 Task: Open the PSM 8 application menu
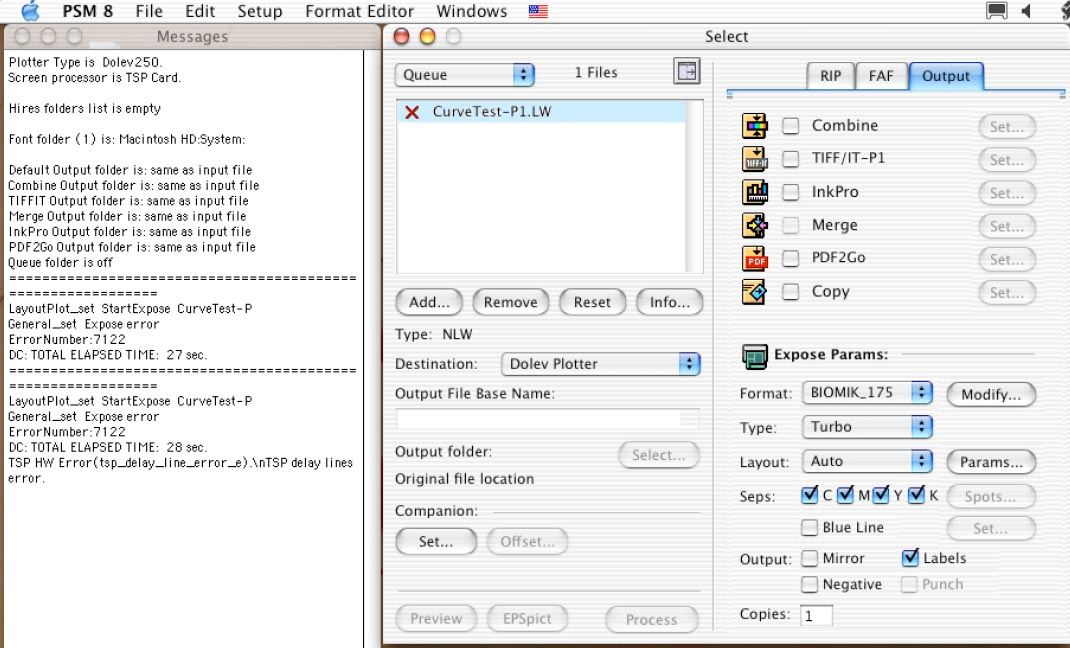pyautogui.click(x=87, y=11)
